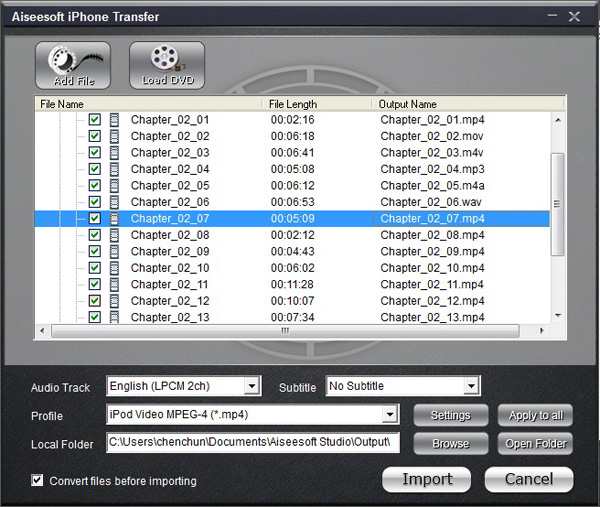Close the Aiseesoft iPhone Transfer window

pyautogui.click(x=574, y=16)
